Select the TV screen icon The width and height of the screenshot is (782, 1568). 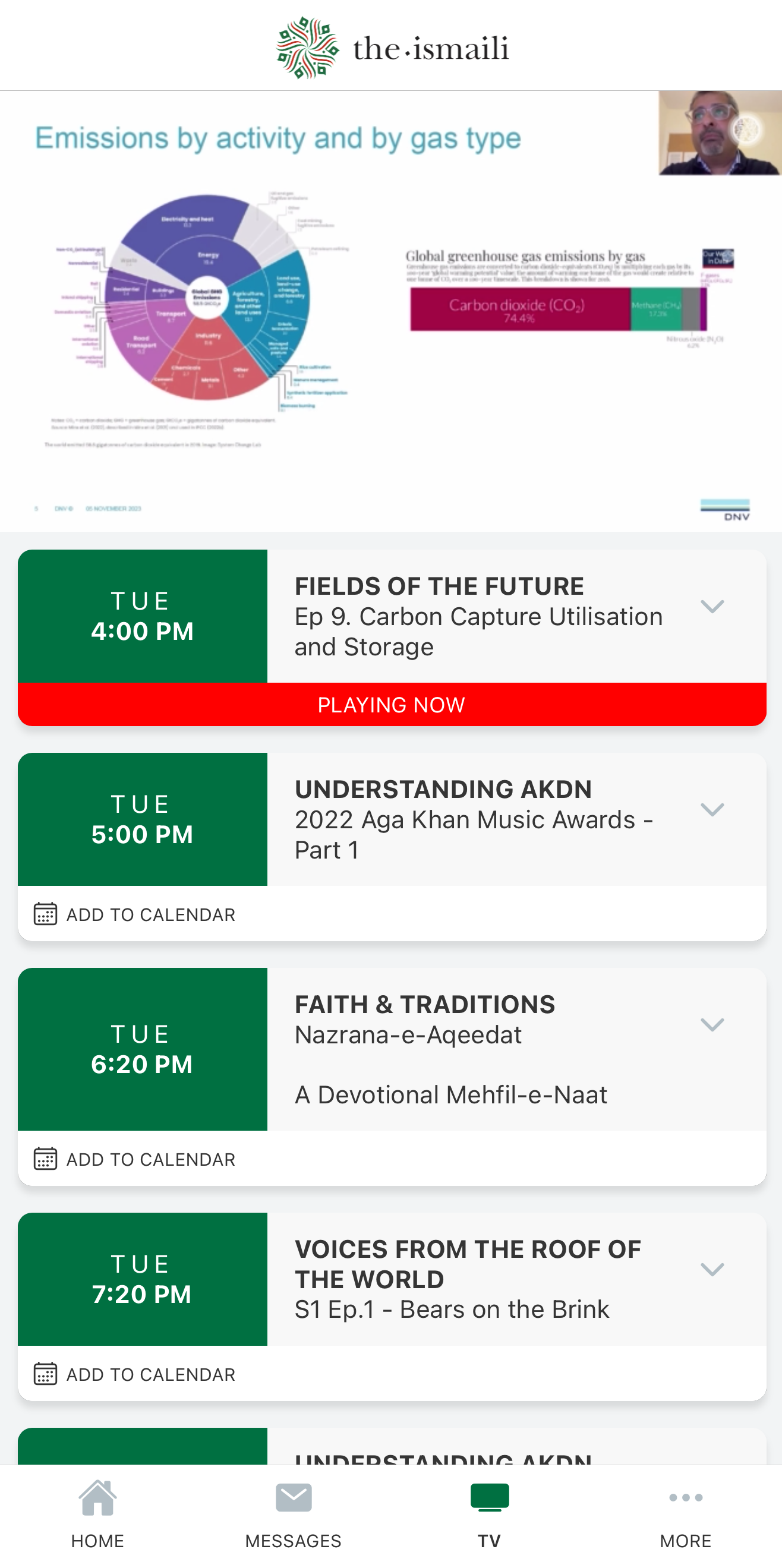[489, 1497]
